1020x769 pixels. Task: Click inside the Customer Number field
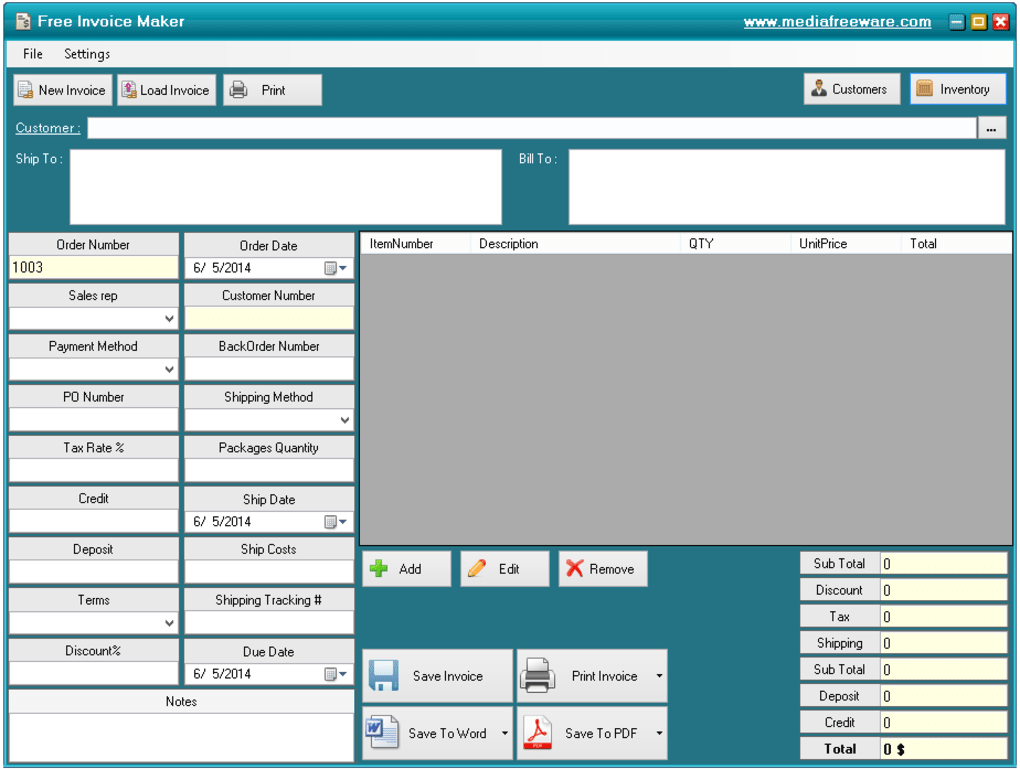coord(268,317)
